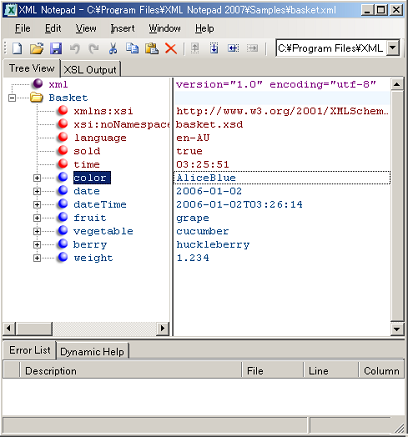Click red attribute icon beside time
The width and height of the screenshot is (408, 437).
(63, 164)
